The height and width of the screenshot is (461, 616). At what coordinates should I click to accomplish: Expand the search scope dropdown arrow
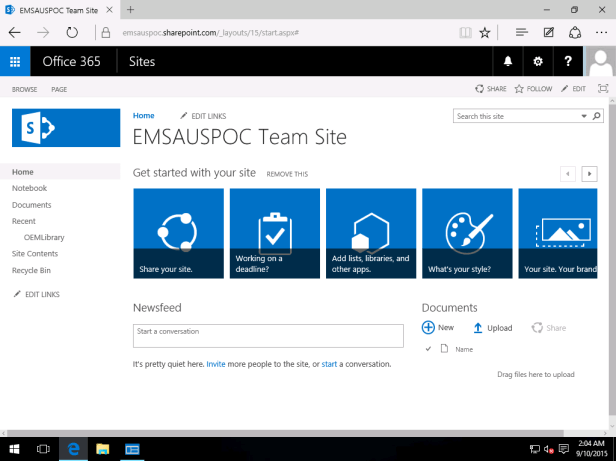585,117
